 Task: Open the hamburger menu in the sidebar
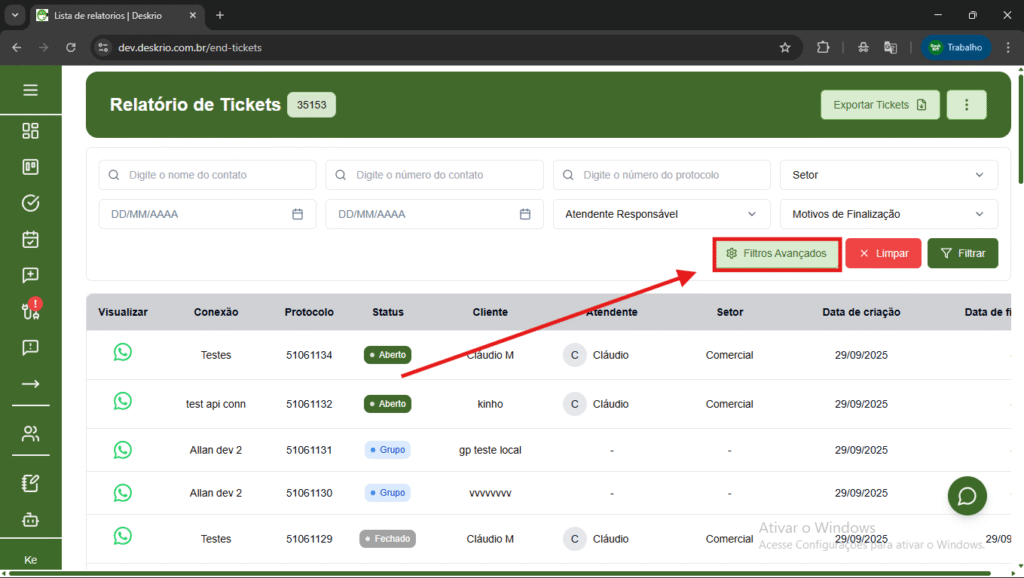point(30,90)
